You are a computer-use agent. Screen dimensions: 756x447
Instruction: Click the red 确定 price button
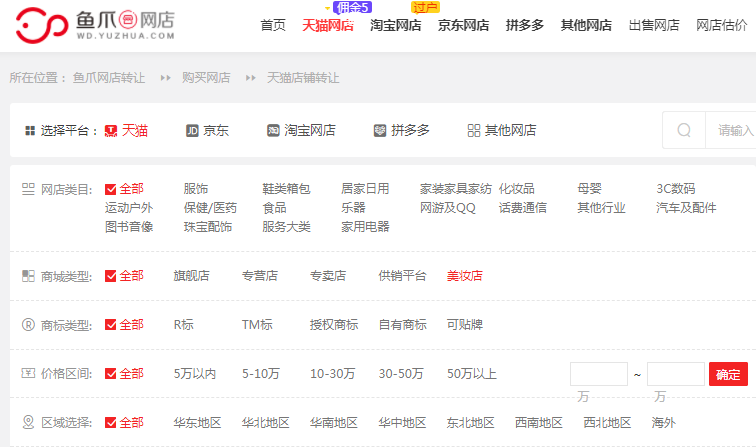pyautogui.click(x=728, y=374)
